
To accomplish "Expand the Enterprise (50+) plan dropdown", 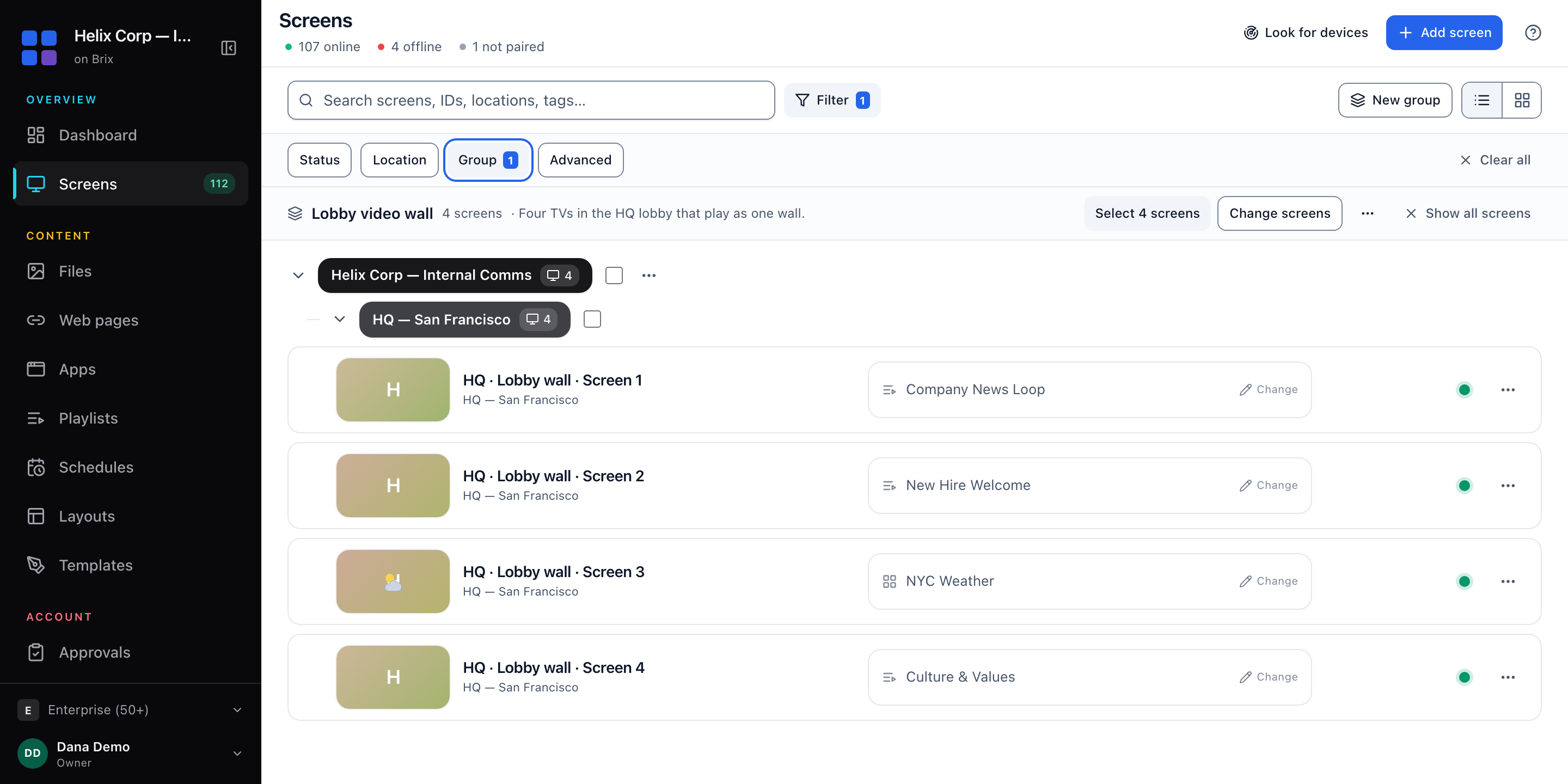I will tap(237, 710).
